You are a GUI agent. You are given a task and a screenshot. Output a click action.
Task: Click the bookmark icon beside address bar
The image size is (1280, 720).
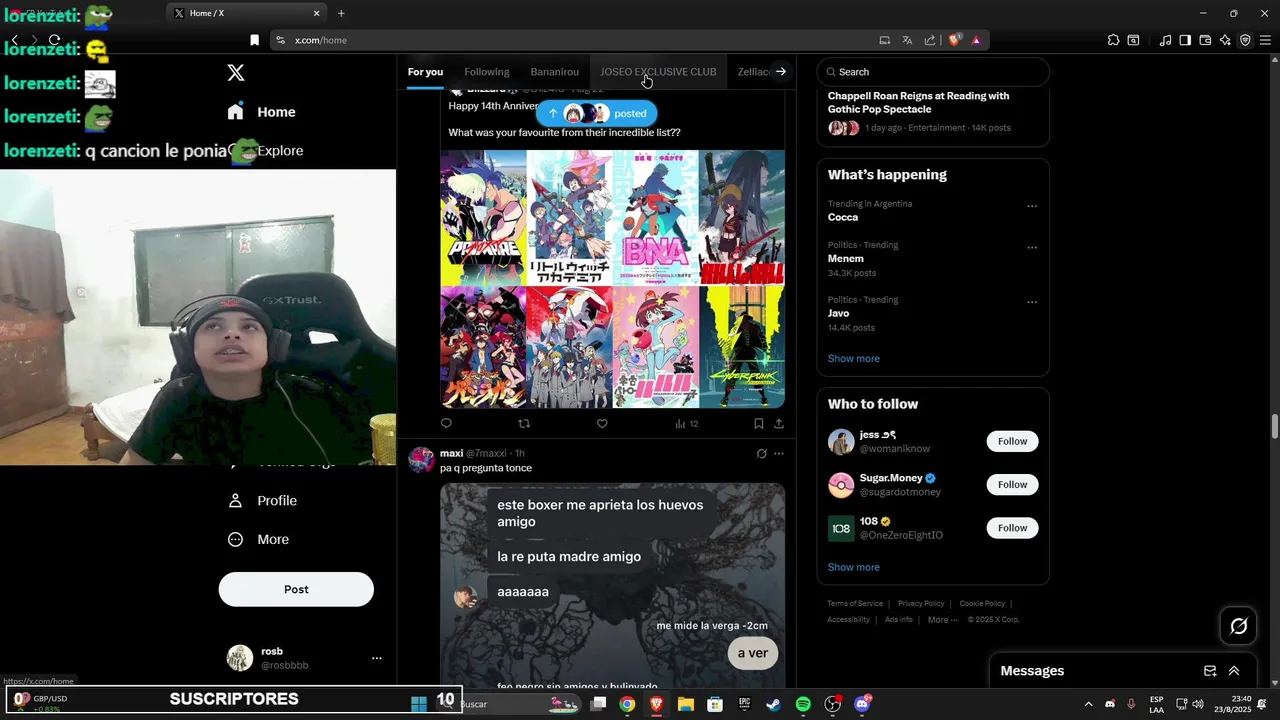[x=254, y=40]
